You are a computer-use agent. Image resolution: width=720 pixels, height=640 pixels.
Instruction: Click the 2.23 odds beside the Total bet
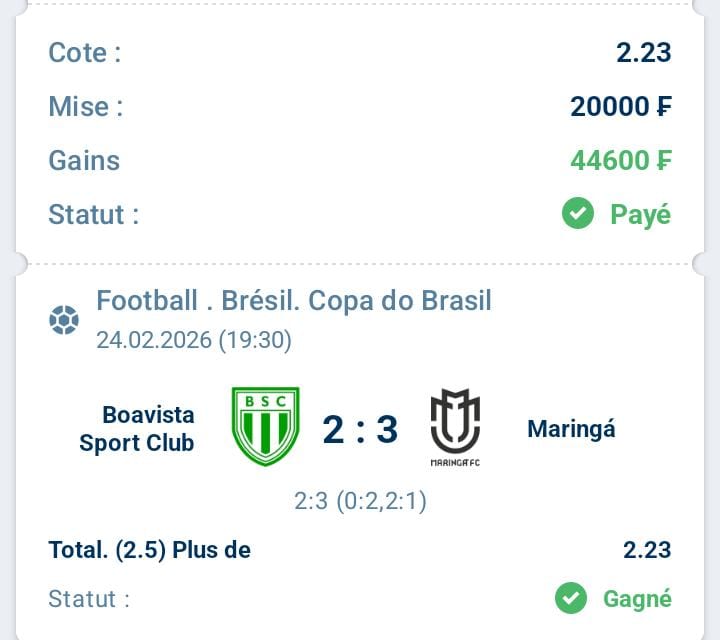point(646,549)
